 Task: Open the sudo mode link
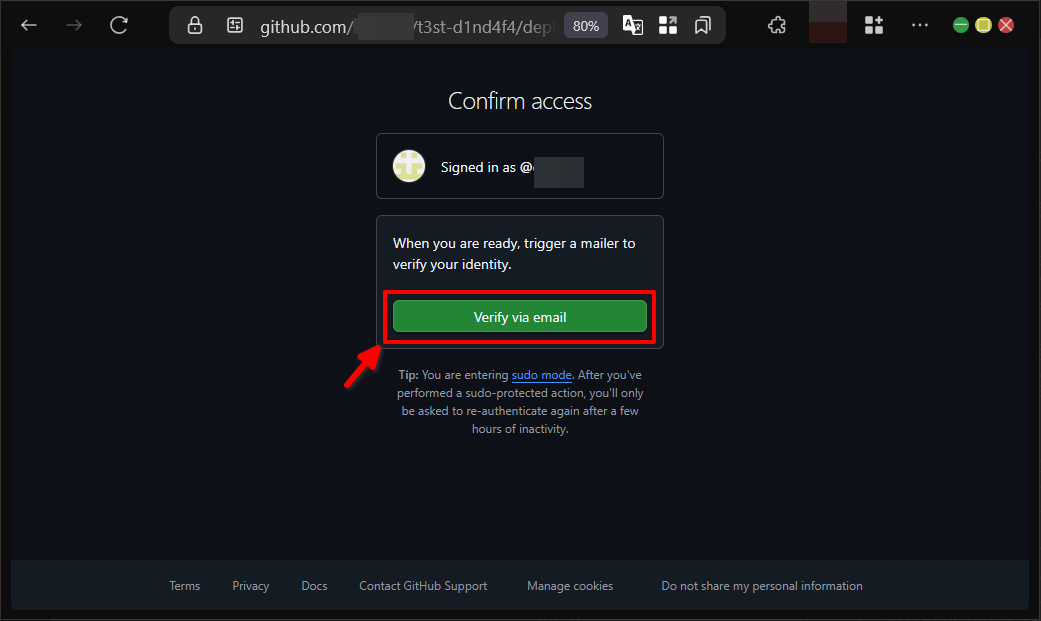[x=542, y=375]
